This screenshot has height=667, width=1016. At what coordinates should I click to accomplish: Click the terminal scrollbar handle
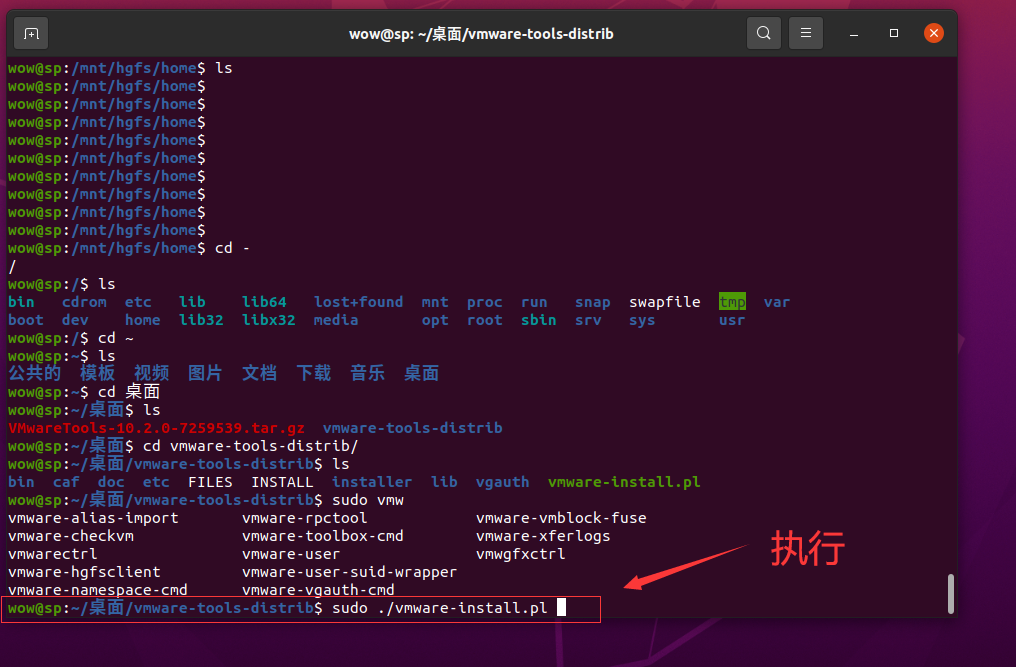click(951, 594)
